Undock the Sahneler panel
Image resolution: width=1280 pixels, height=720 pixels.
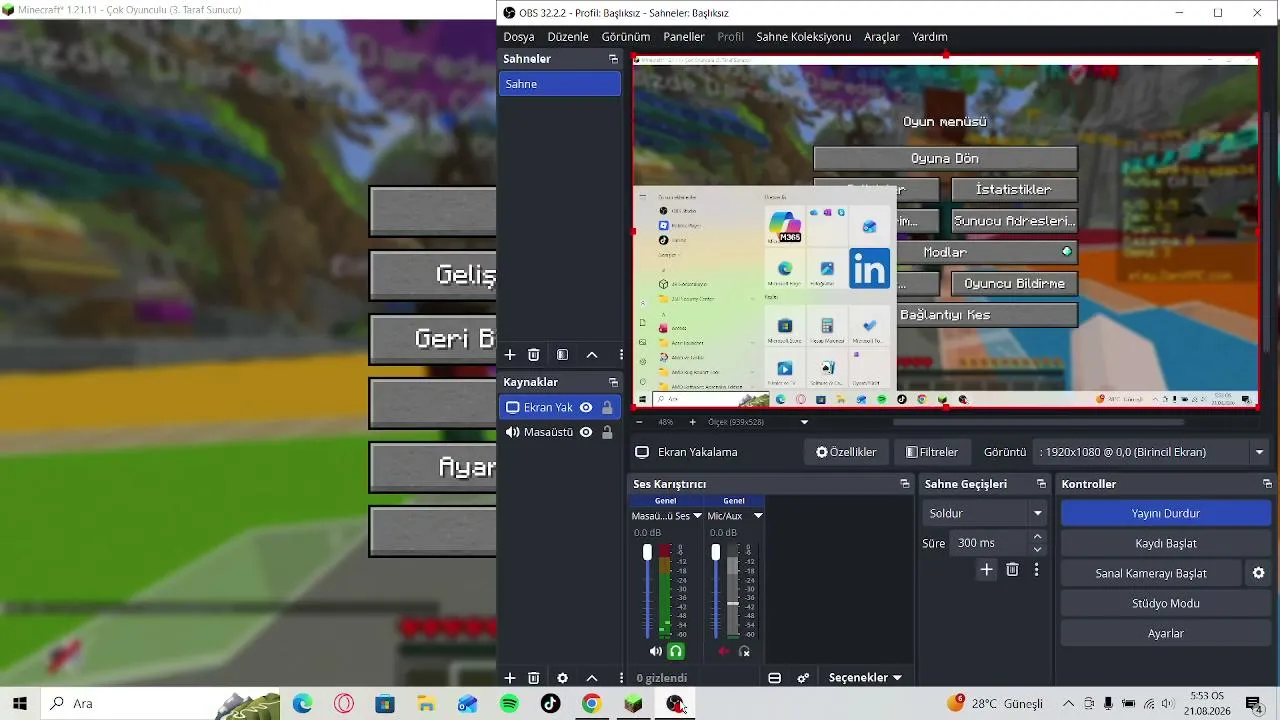point(613,59)
